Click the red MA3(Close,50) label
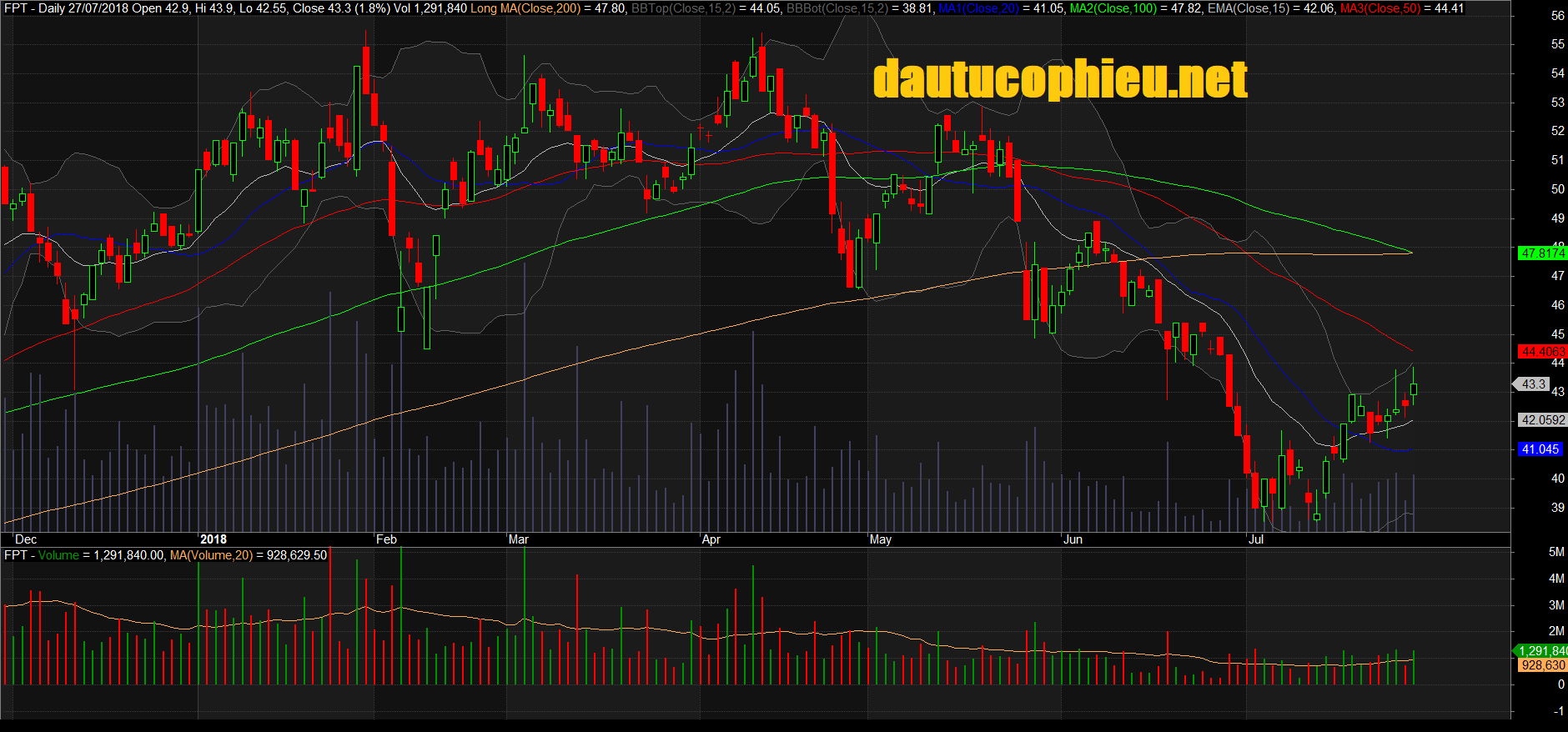This screenshot has width=1568, height=732. [1380, 8]
